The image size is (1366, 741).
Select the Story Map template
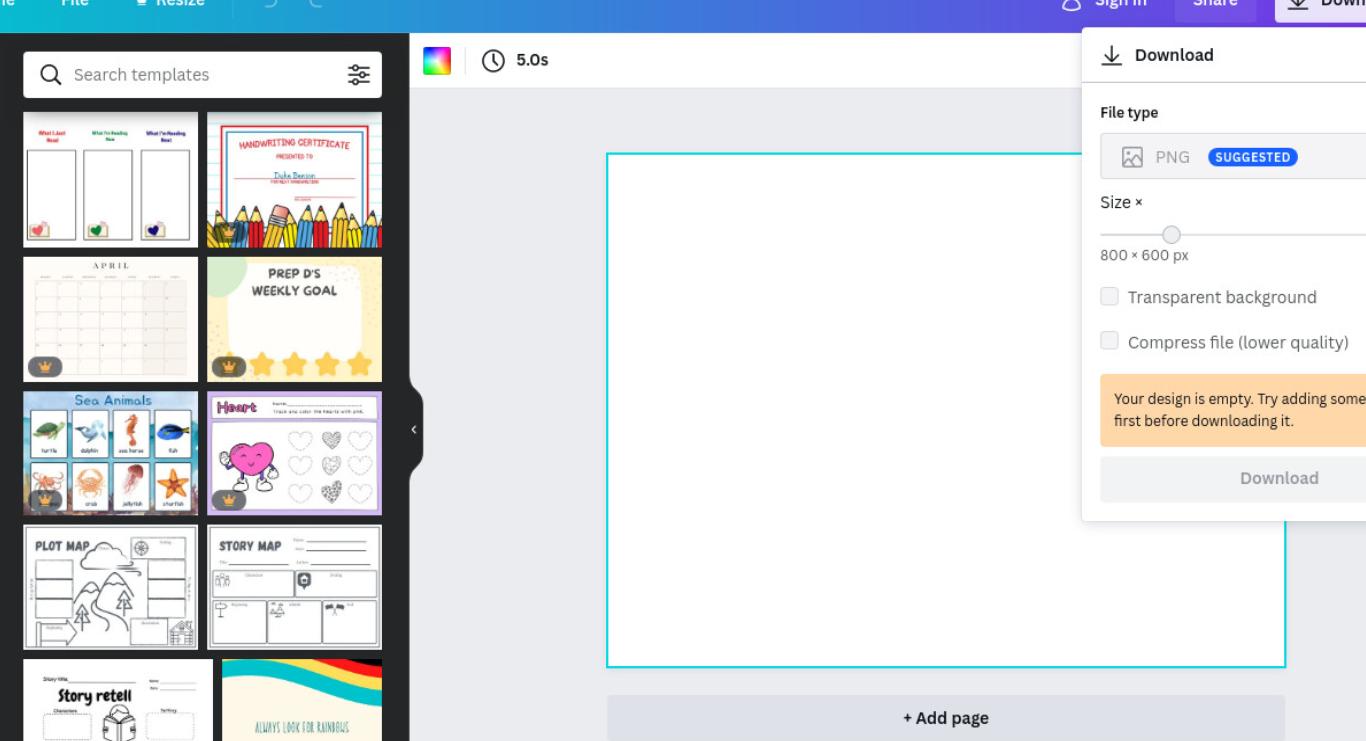(294, 587)
